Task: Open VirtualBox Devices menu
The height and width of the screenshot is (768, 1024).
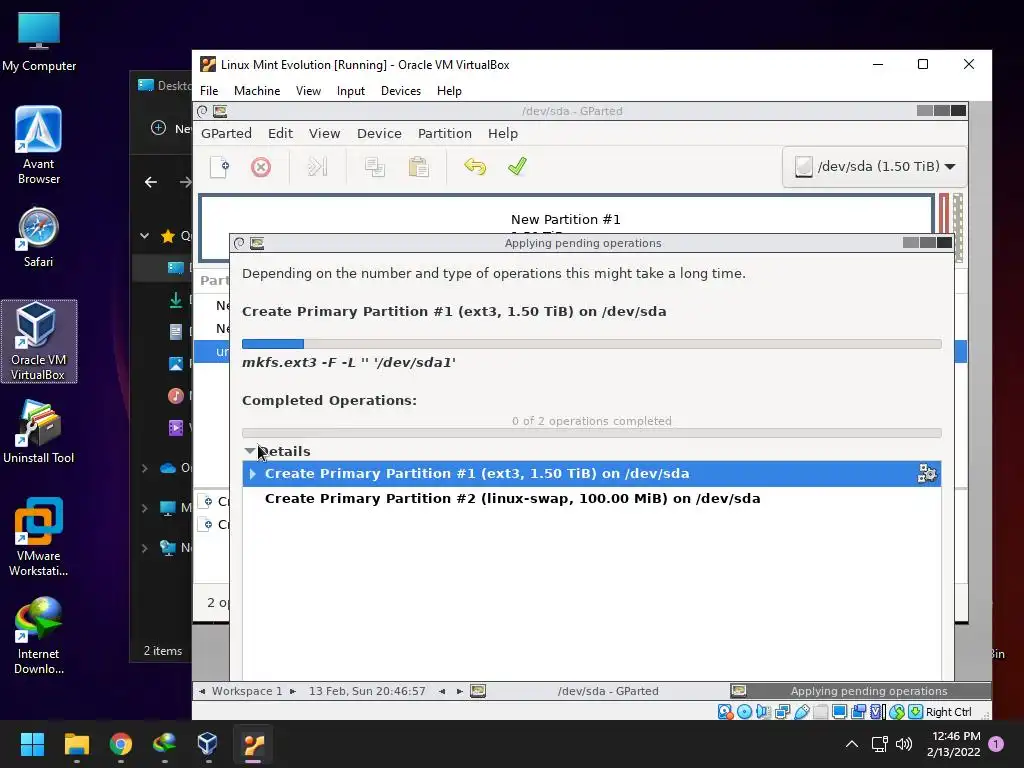Action: pos(401,91)
